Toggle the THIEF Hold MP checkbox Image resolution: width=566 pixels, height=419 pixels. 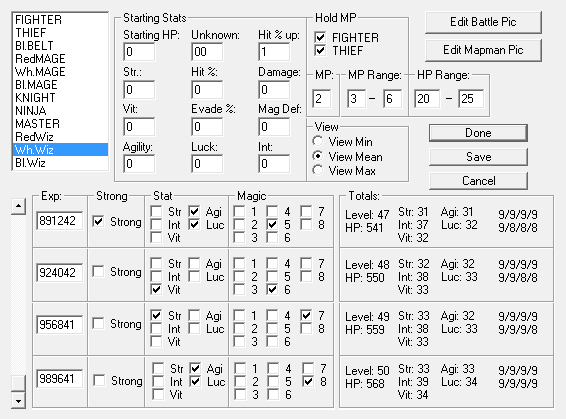pyautogui.click(x=320, y=50)
